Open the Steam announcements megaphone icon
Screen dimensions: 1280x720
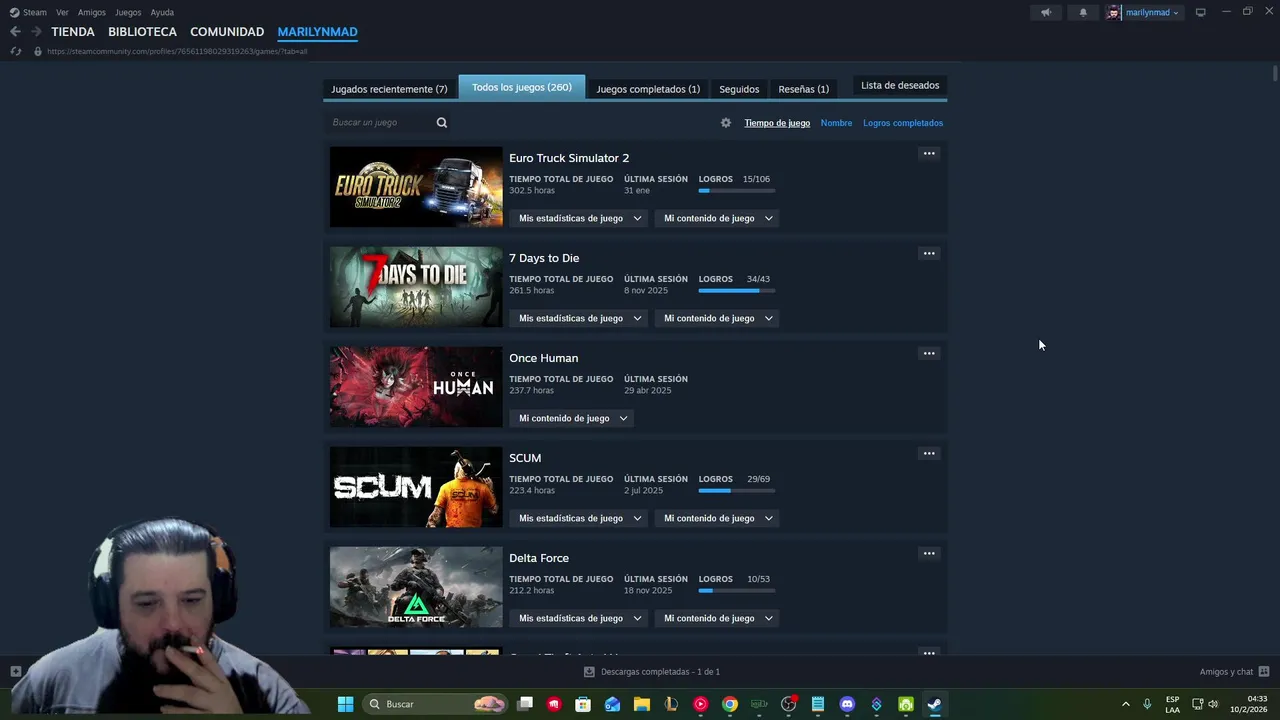[x=1046, y=13]
